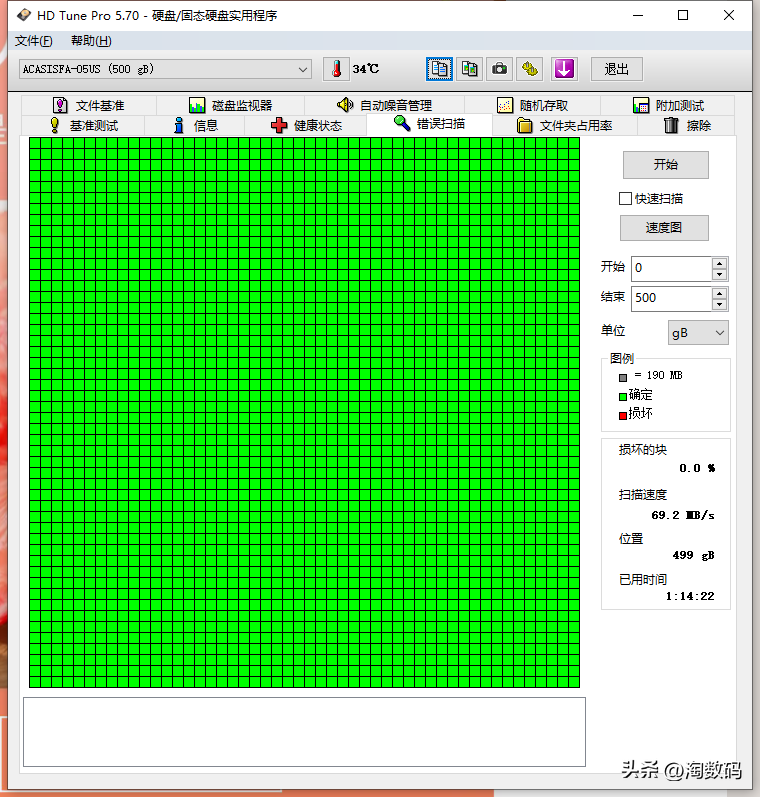Open the 附加测试 tab

click(667, 105)
